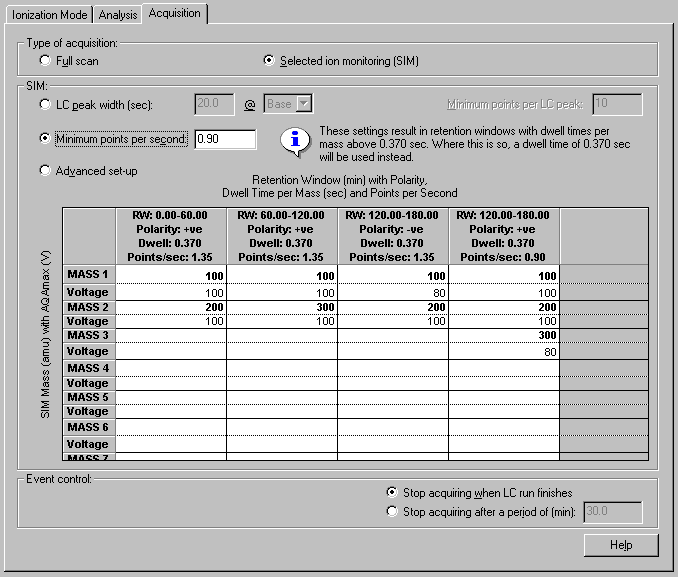Click the Minimum points per LC peak field

coord(617,104)
